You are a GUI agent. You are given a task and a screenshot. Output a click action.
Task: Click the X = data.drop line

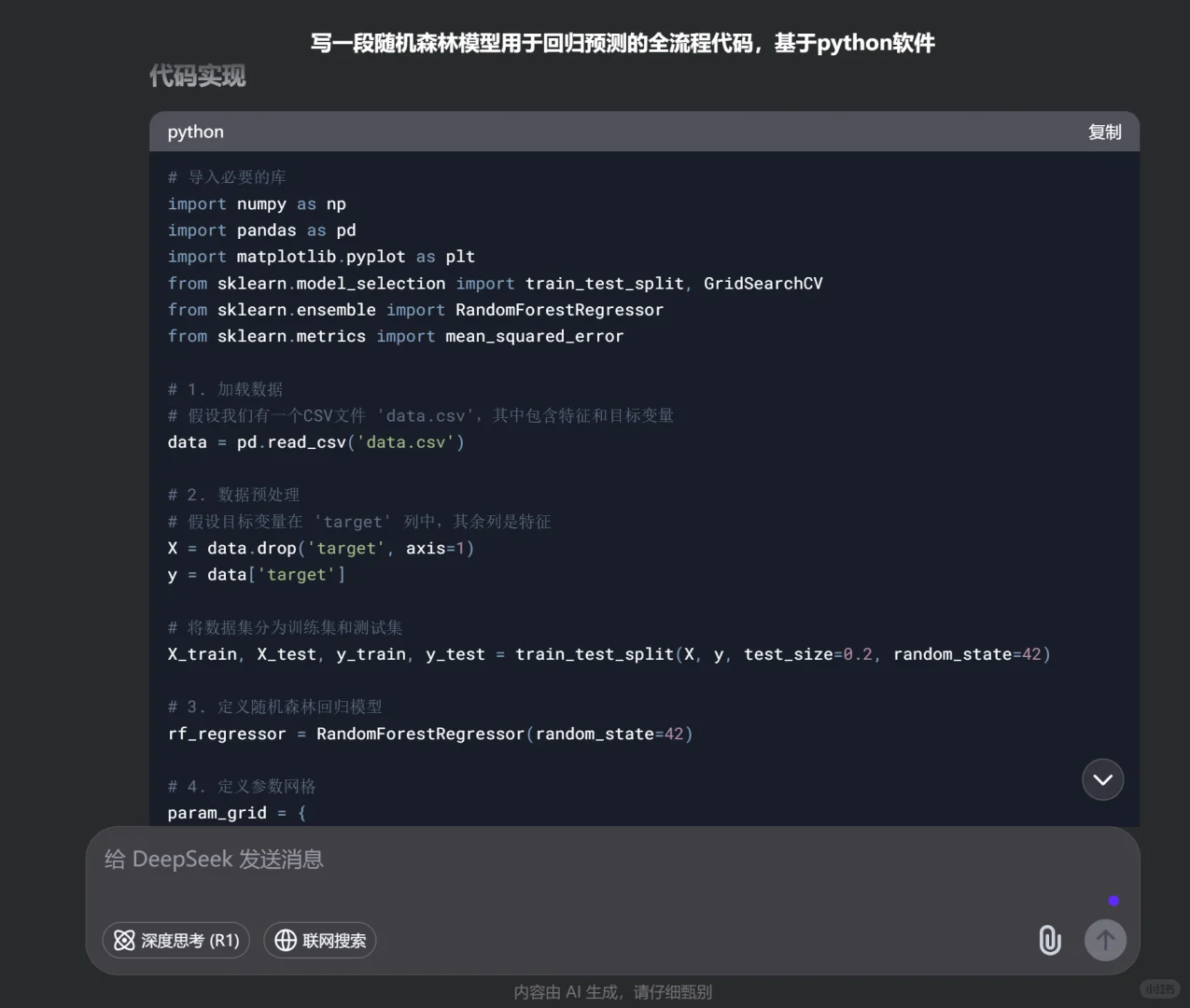[321, 548]
